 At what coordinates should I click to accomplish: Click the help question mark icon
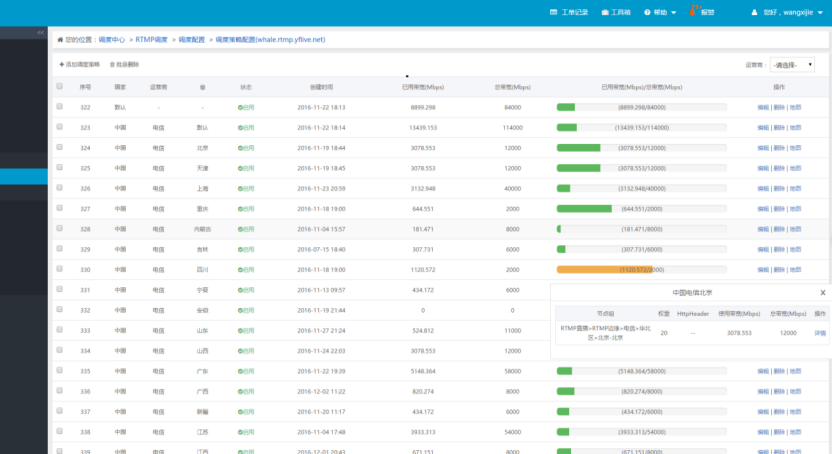click(x=647, y=12)
